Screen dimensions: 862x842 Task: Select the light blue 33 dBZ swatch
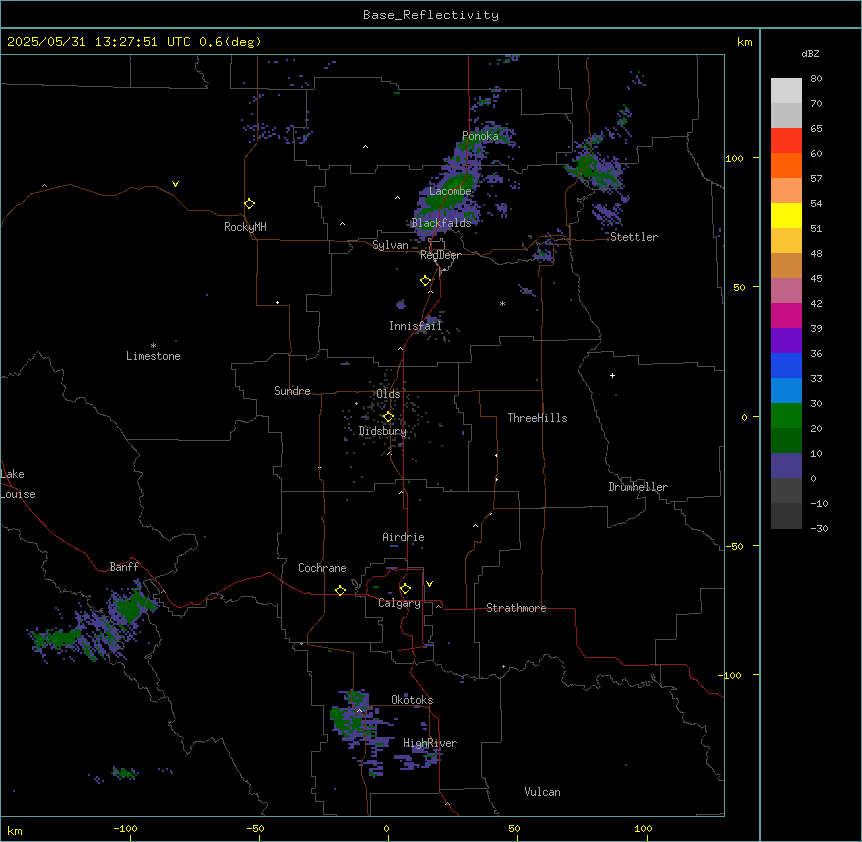tap(786, 390)
